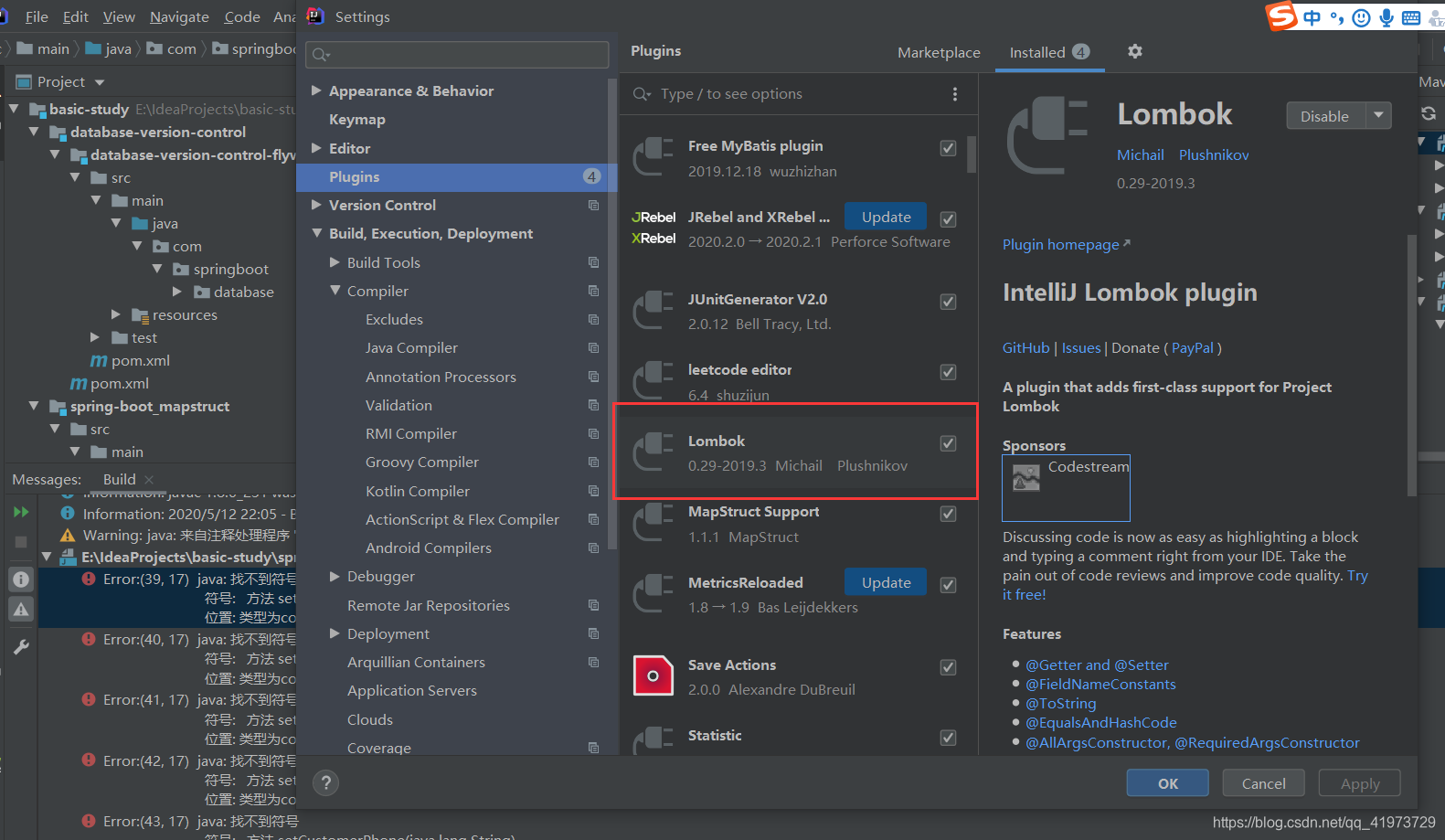This screenshot has height=840, width=1445.
Task: Toggle the leetcode editor plugin checkbox
Action: click(949, 372)
